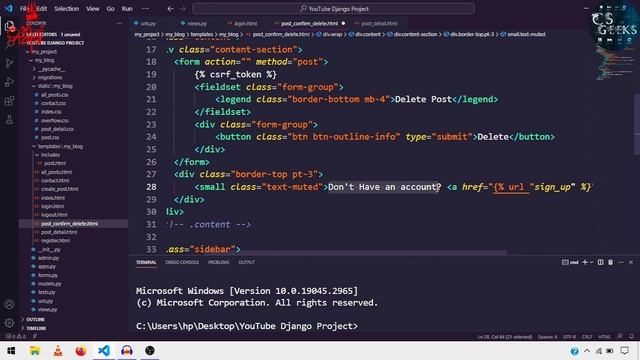The width and height of the screenshot is (640, 360).
Task: Open the Testing flask view
Action: tap(9, 120)
